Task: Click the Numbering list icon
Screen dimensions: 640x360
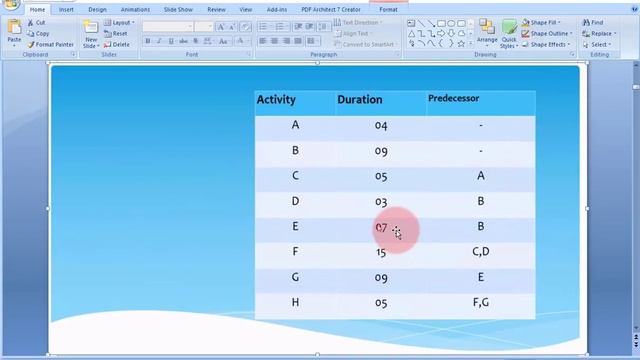Action: coord(280,27)
